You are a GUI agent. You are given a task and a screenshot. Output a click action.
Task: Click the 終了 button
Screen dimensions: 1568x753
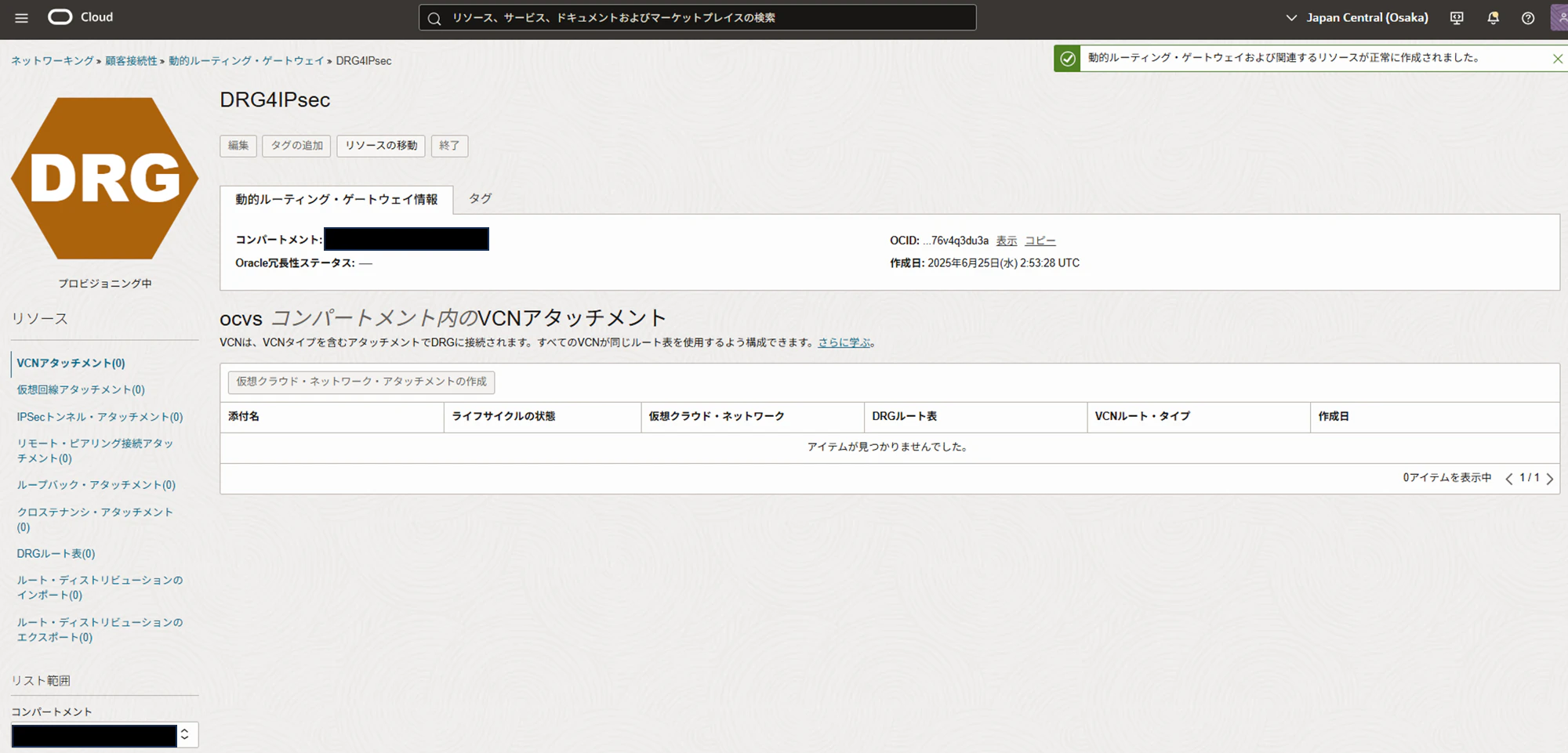point(449,146)
